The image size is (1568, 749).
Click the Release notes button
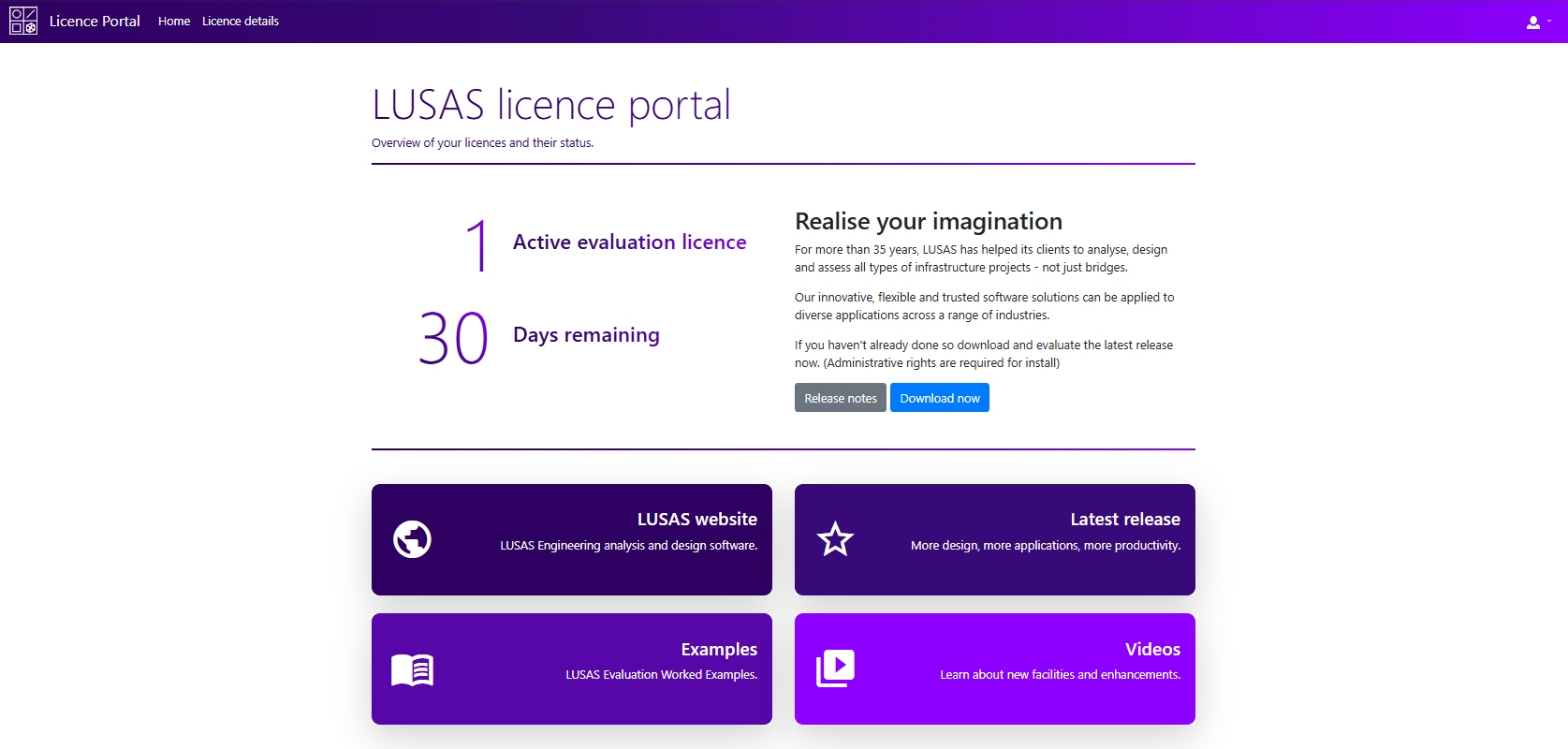tap(841, 398)
